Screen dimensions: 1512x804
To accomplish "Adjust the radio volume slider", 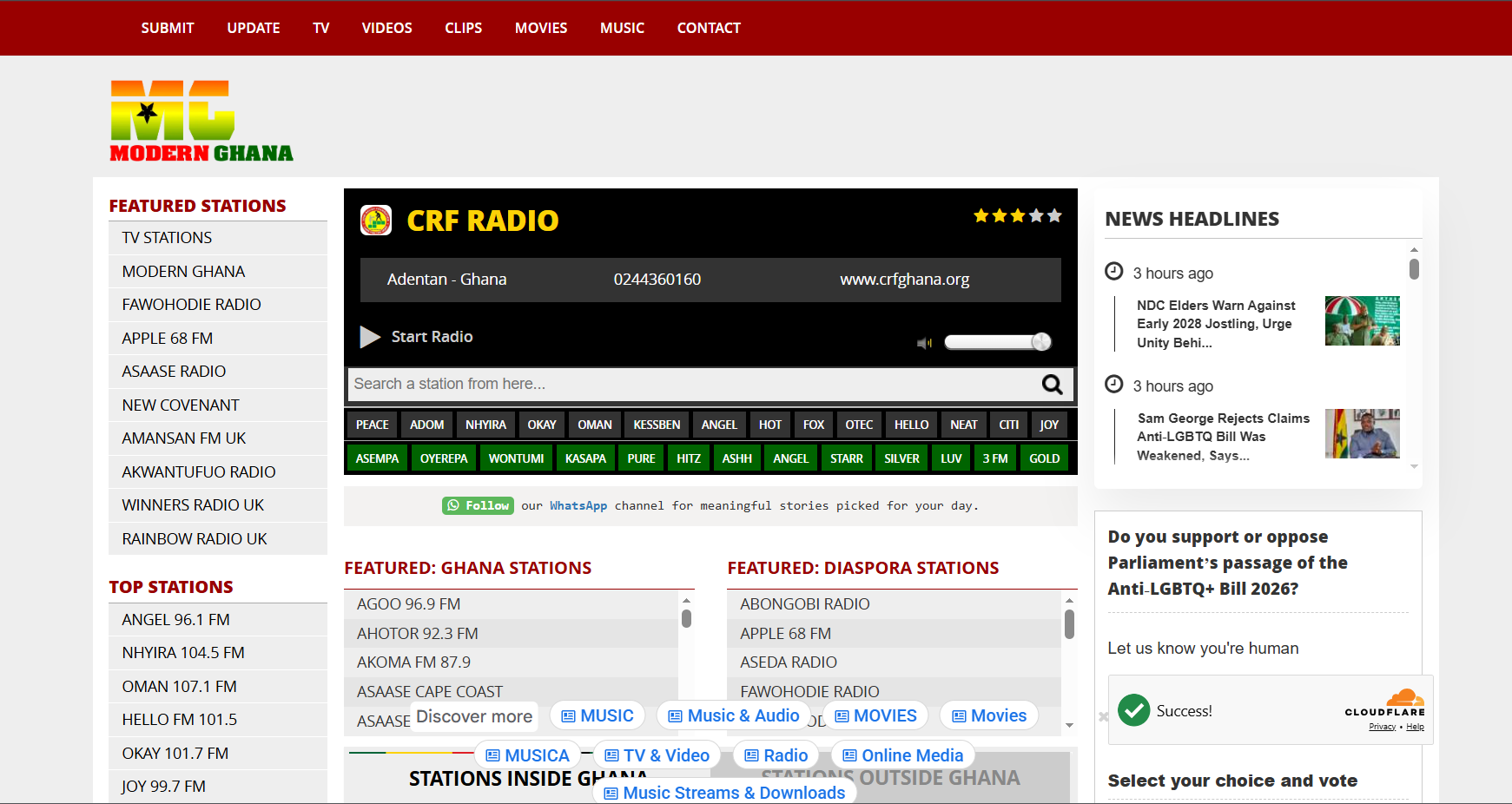I will 998,342.
